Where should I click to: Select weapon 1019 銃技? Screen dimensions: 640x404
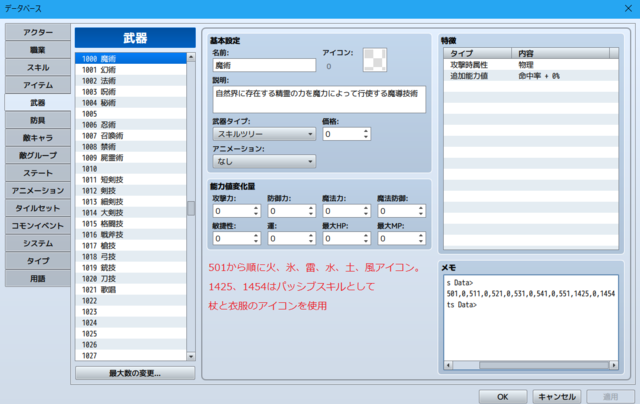pyautogui.click(x=131, y=268)
